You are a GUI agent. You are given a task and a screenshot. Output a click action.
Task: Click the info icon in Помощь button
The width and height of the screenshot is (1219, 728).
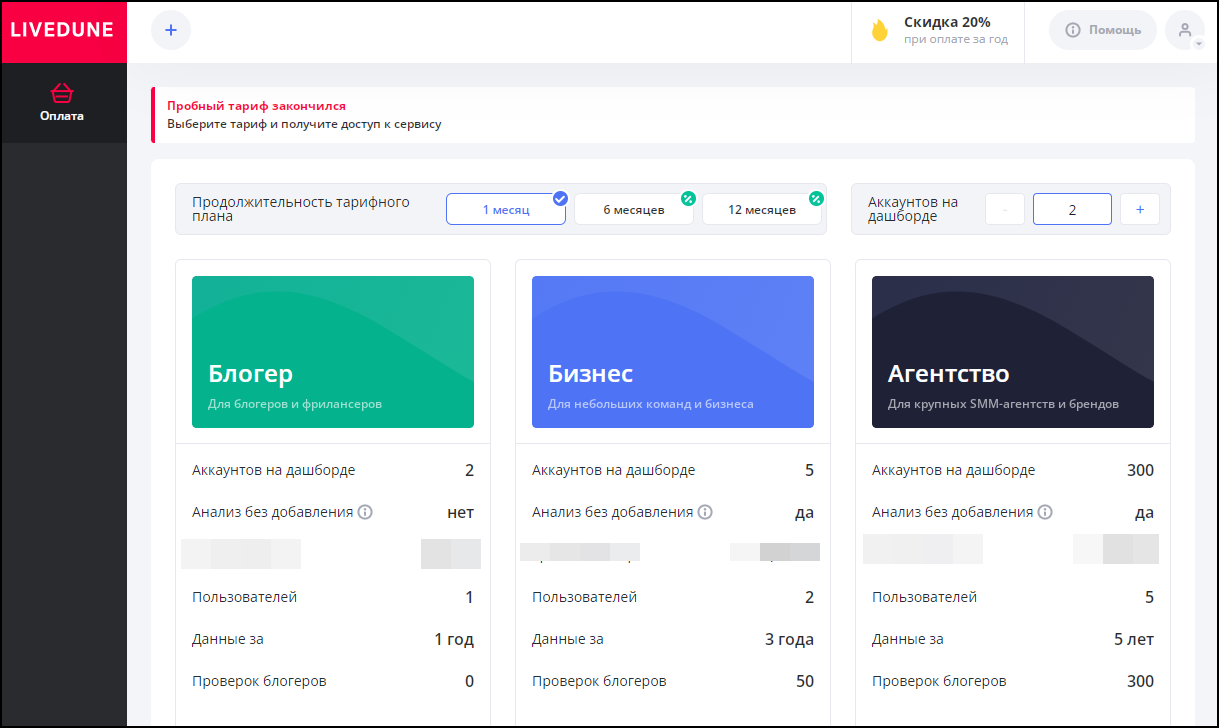[x=1073, y=30]
